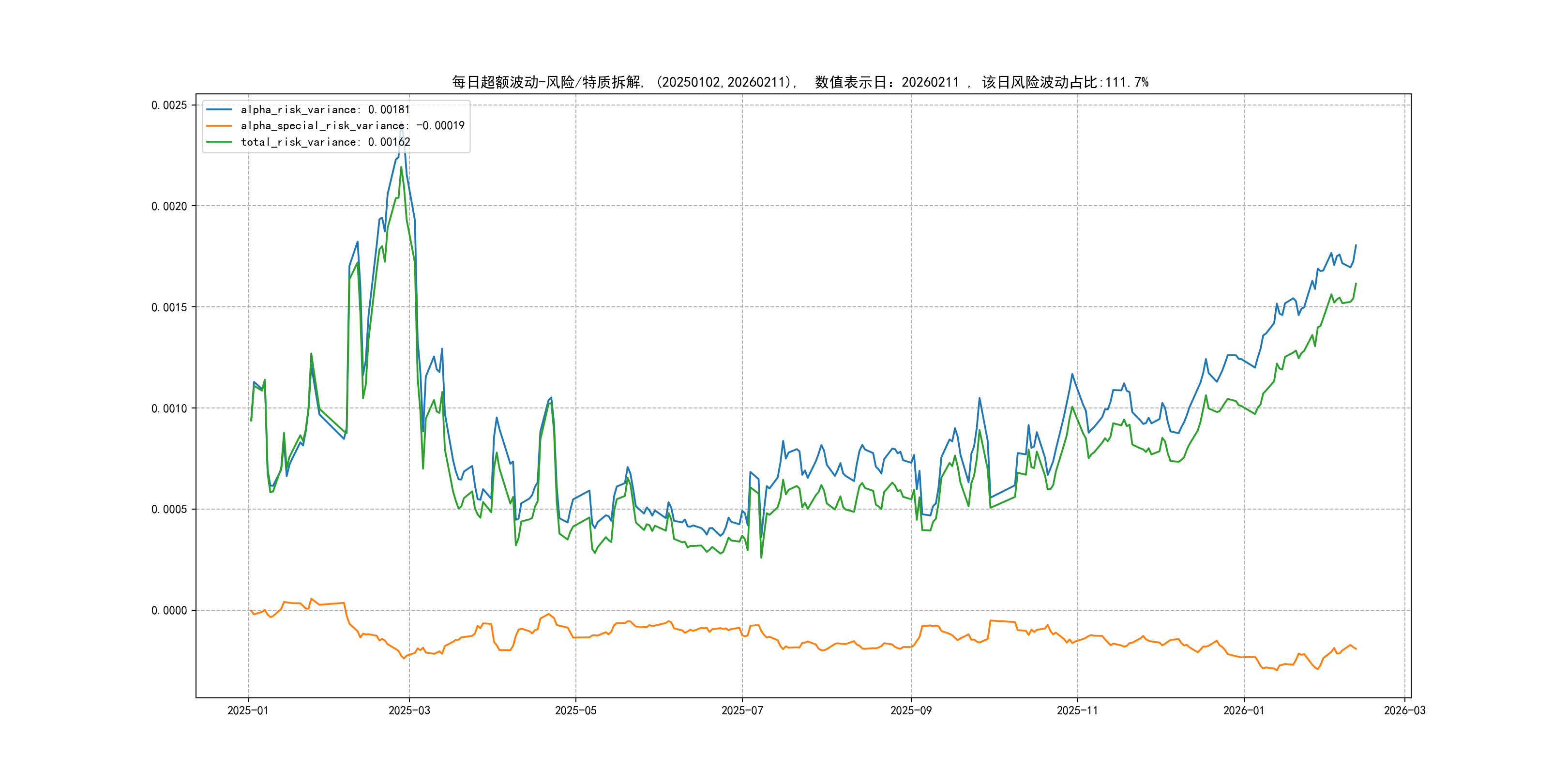Click the orange alpha_special_risk_variance legend line
Viewport: 1568px width, 784px height.
(219, 125)
